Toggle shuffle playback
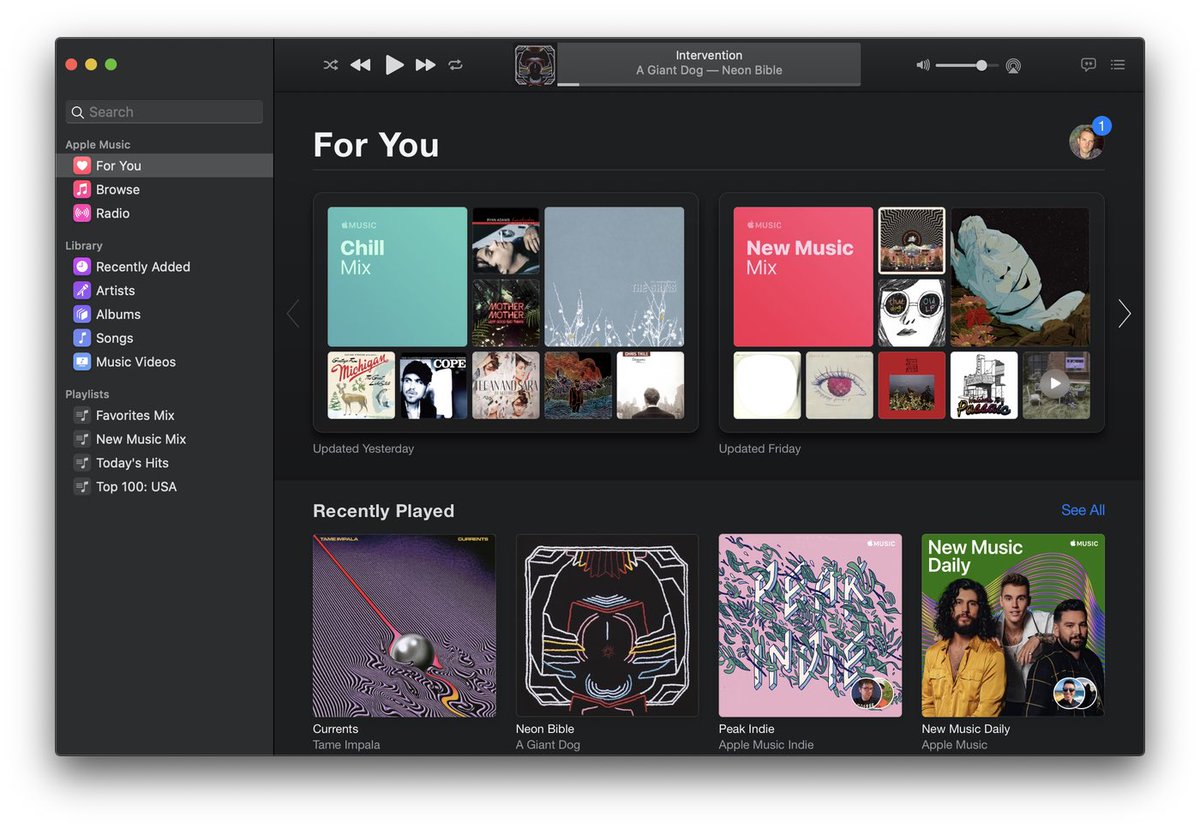This screenshot has width=1200, height=829. 330,65
